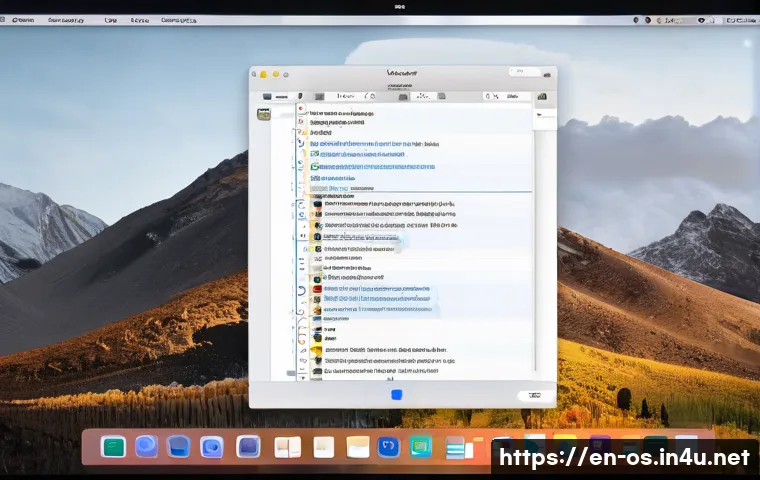Click the teal app icon in the dock
760x480 pixels.
[113, 447]
